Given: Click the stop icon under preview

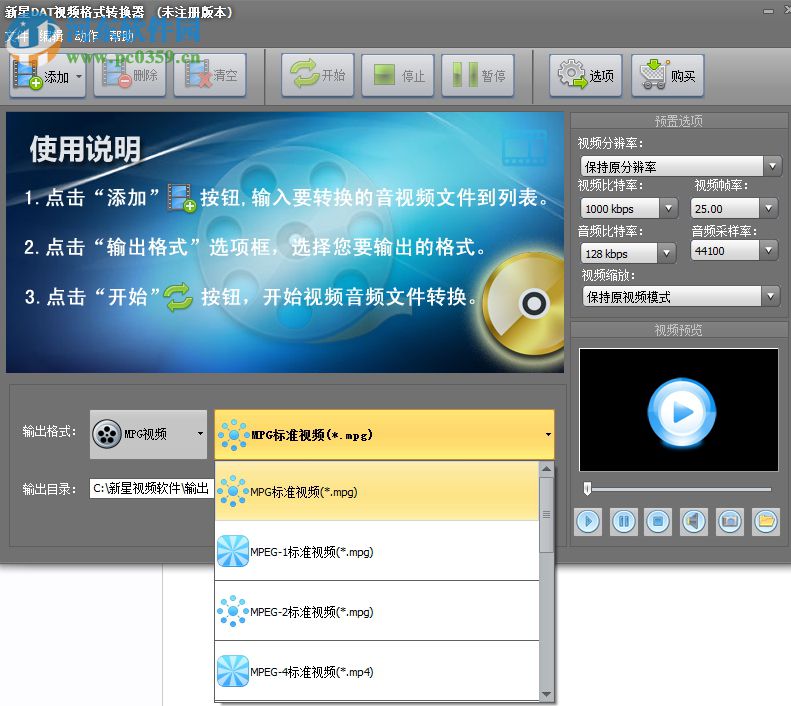Looking at the screenshot, I should coord(658,521).
